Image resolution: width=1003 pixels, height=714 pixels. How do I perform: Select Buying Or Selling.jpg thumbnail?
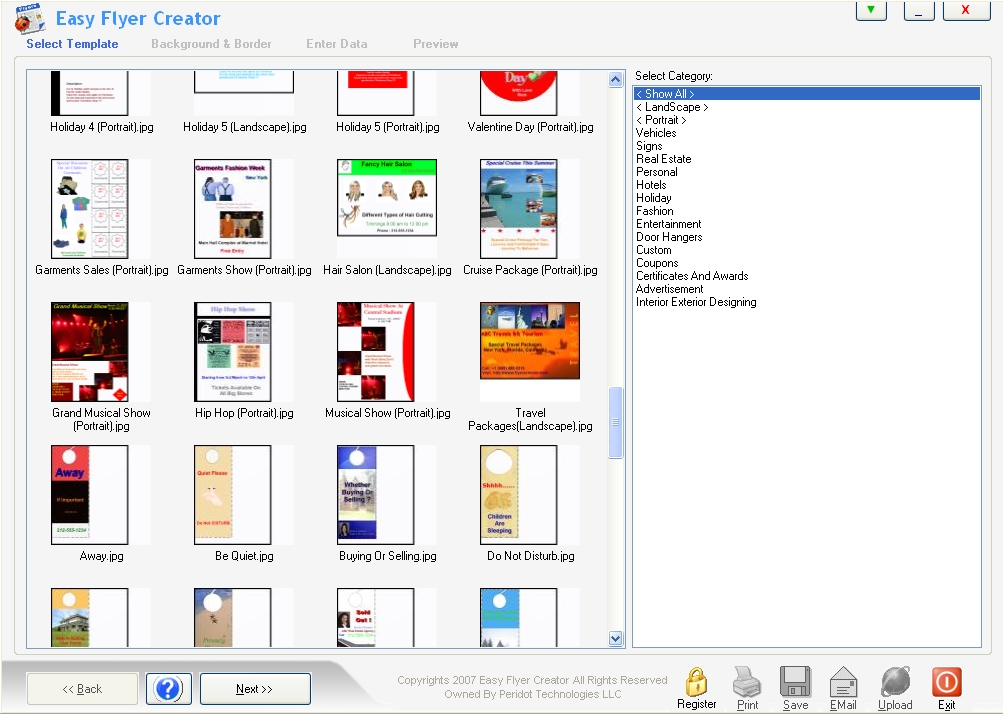pos(375,495)
